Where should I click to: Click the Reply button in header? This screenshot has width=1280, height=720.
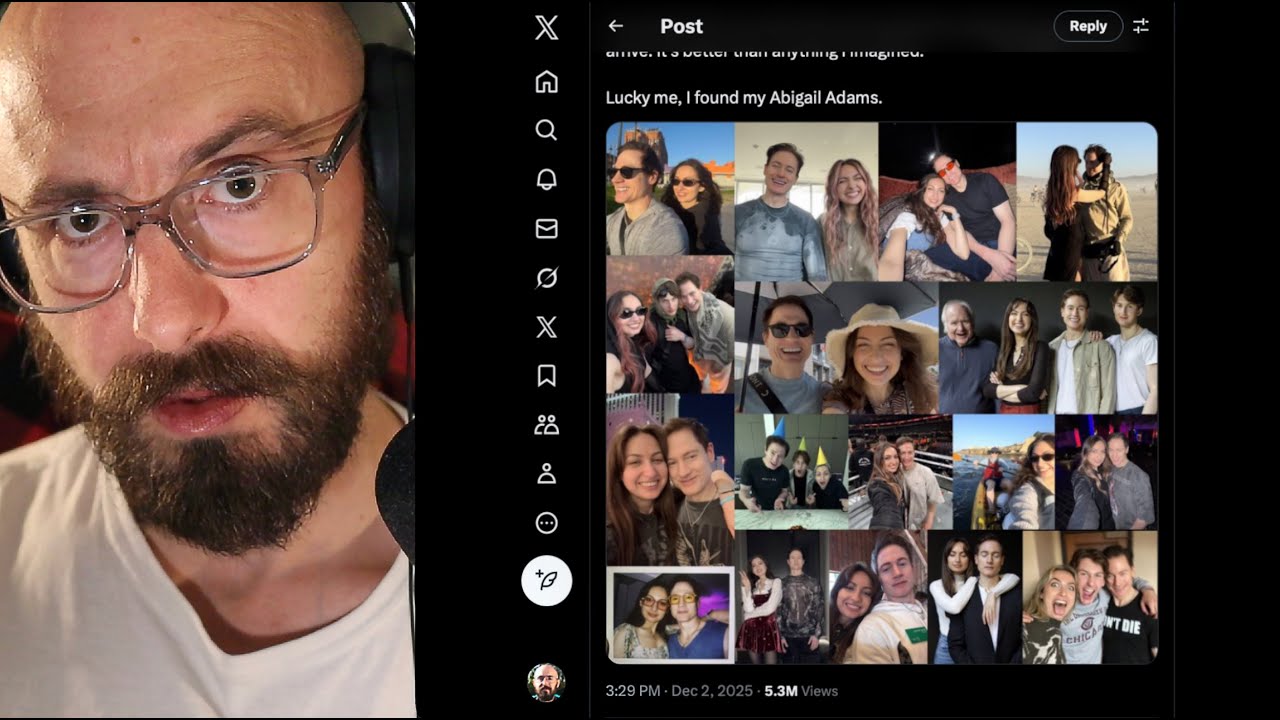pyautogui.click(x=1088, y=26)
